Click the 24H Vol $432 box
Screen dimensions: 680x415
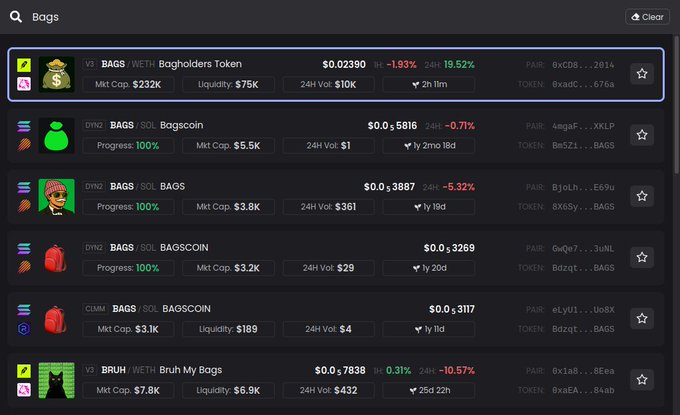tap(328, 390)
